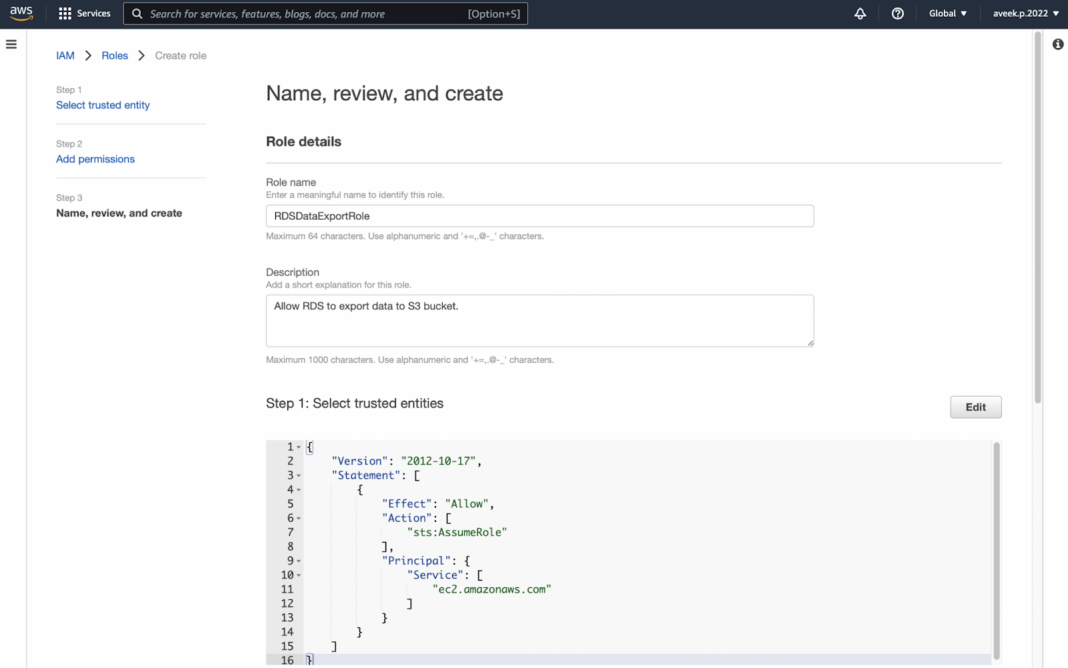Open Step 2 Add permissions

coord(95,158)
